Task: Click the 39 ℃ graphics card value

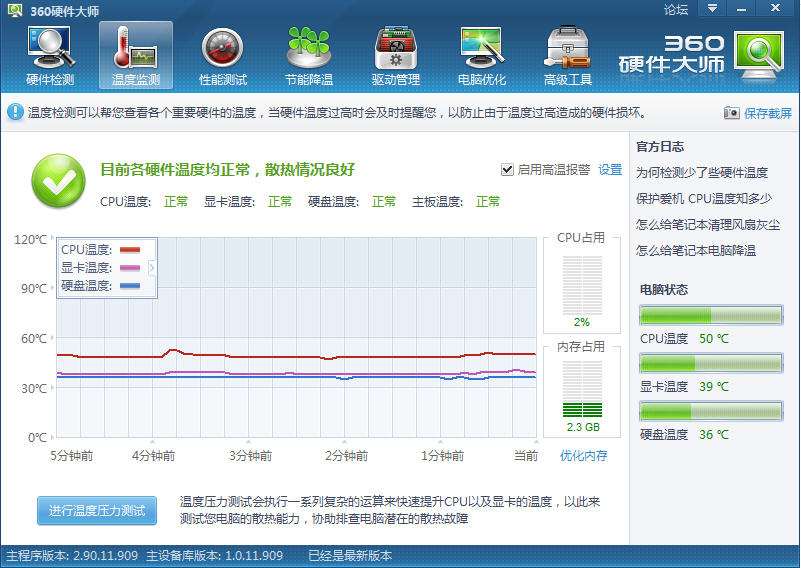Action: (714, 387)
